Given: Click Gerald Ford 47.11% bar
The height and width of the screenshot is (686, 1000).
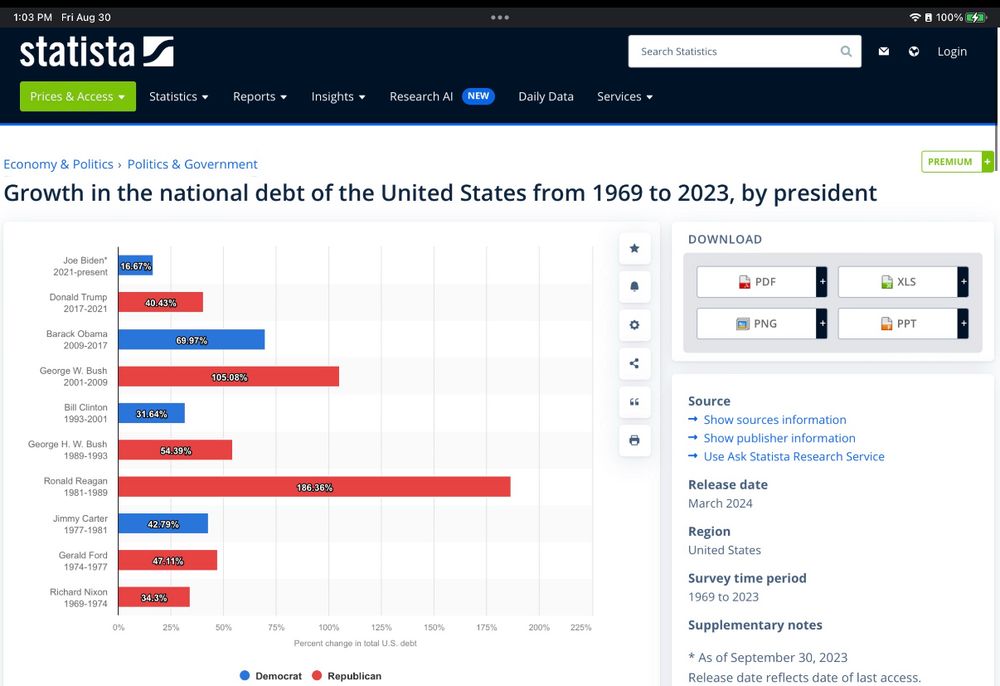Looking at the screenshot, I should coord(168,560).
